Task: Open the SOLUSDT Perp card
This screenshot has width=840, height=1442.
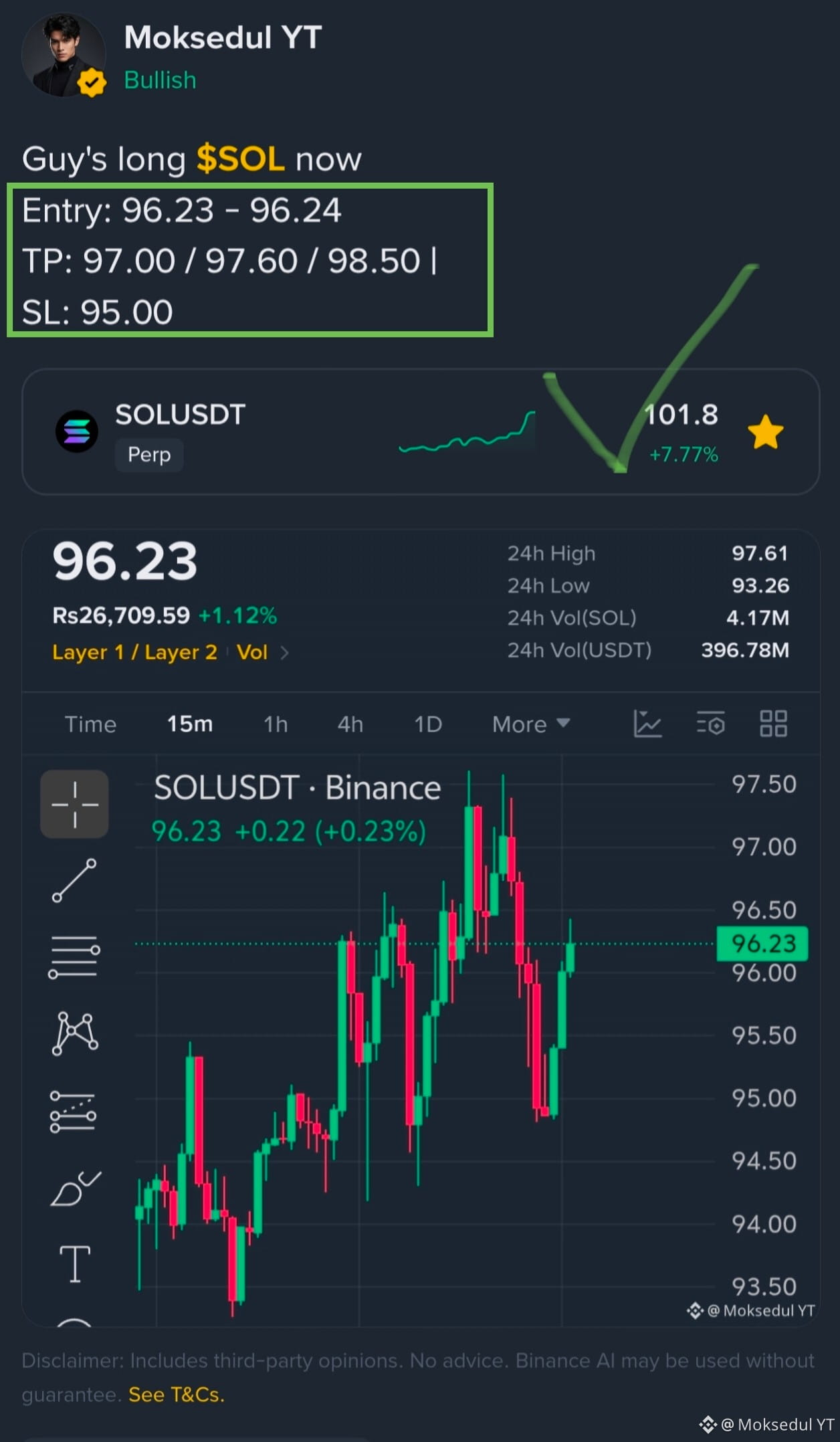Action: [x=421, y=432]
